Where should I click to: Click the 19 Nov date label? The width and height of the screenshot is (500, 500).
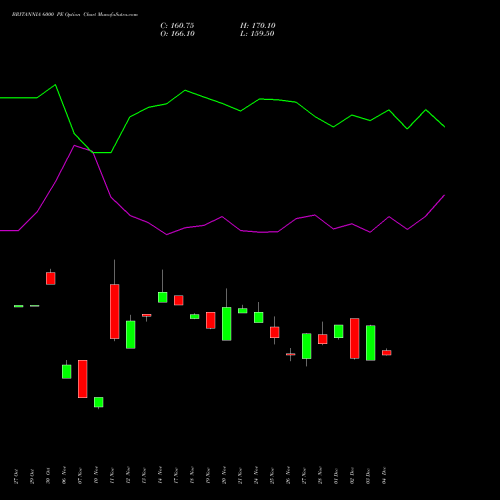pyautogui.click(x=208, y=475)
